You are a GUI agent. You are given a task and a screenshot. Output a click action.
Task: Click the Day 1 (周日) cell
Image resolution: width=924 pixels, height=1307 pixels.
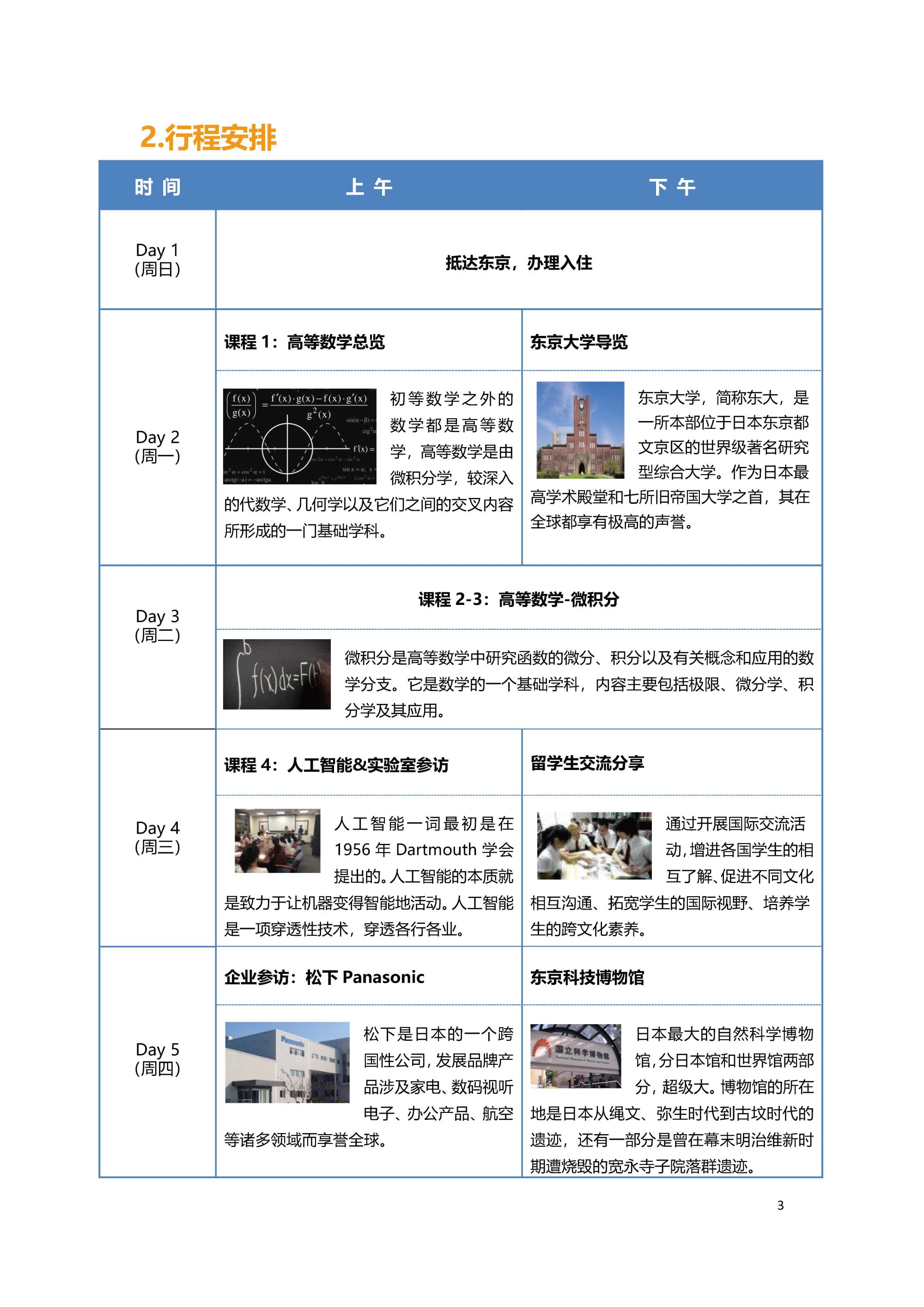click(158, 259)
